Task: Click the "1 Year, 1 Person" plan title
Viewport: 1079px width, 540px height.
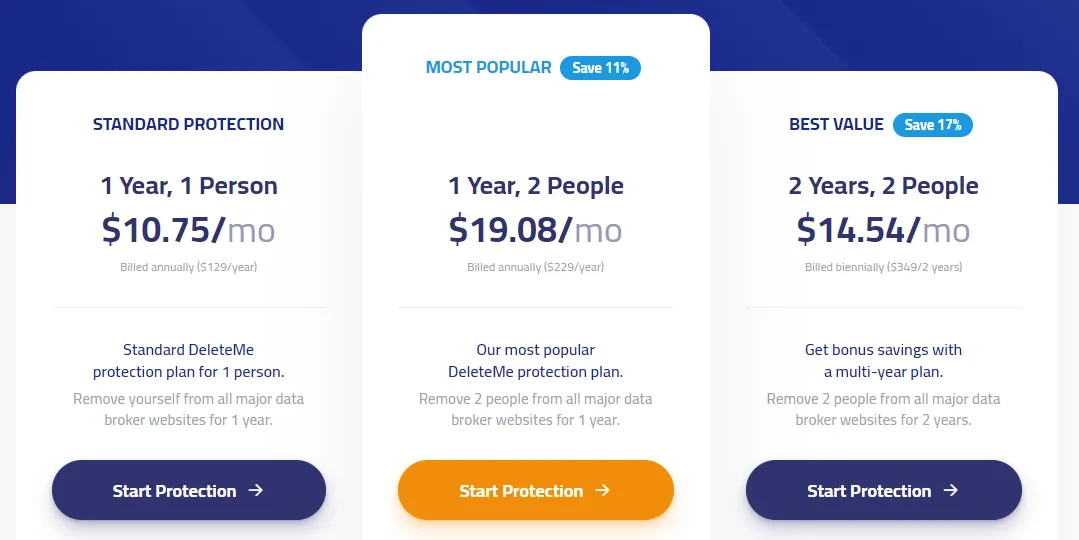Action: (188, 186)
